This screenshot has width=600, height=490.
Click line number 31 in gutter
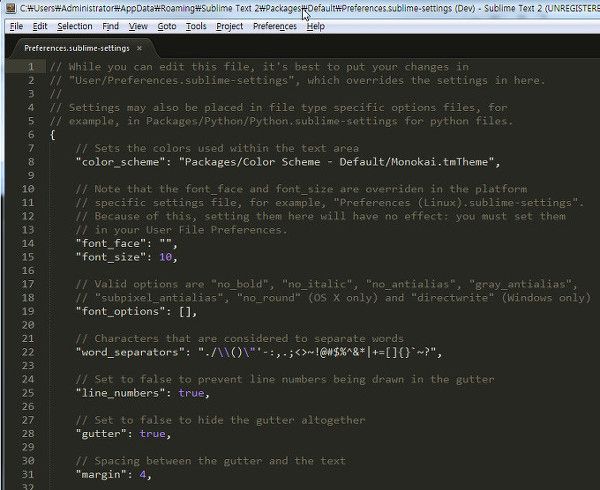coord(28,475)
